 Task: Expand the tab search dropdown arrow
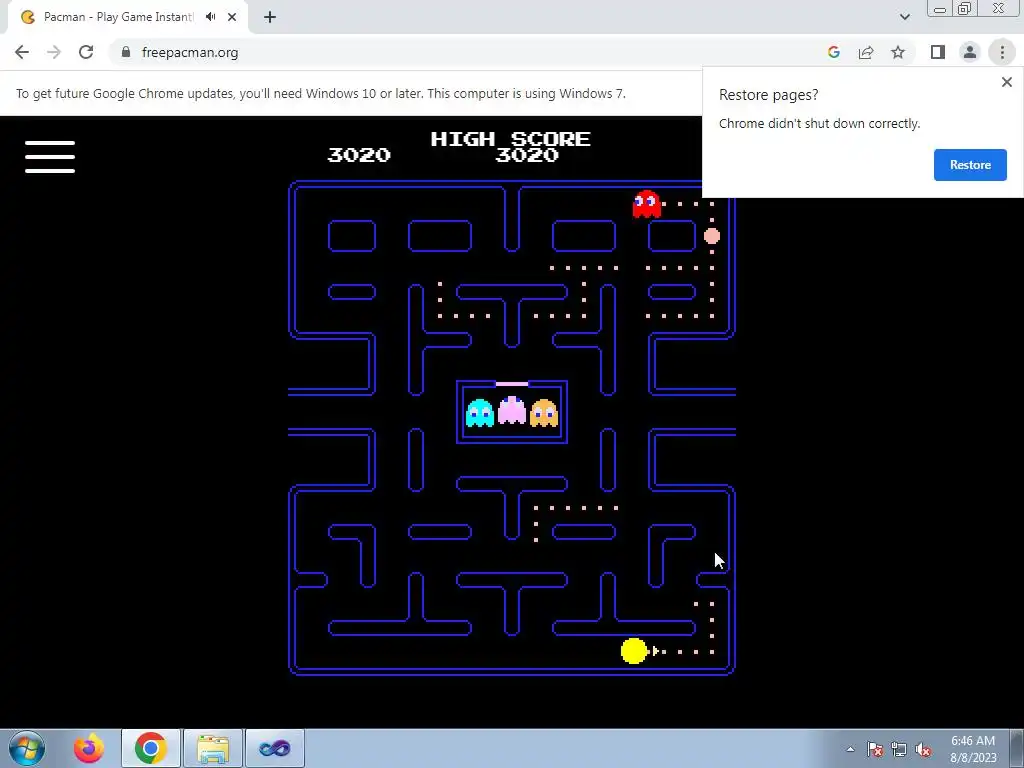(904, 17)
